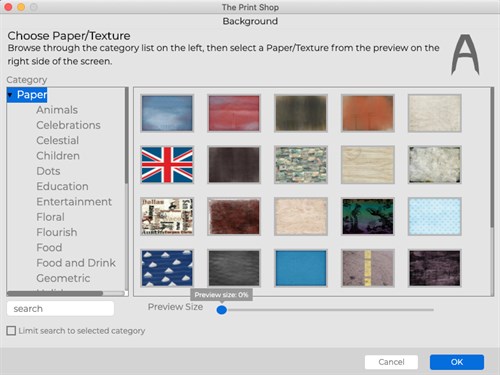Pick the light blue polka dot paper

pyautogui.click(x=435, y=216)
